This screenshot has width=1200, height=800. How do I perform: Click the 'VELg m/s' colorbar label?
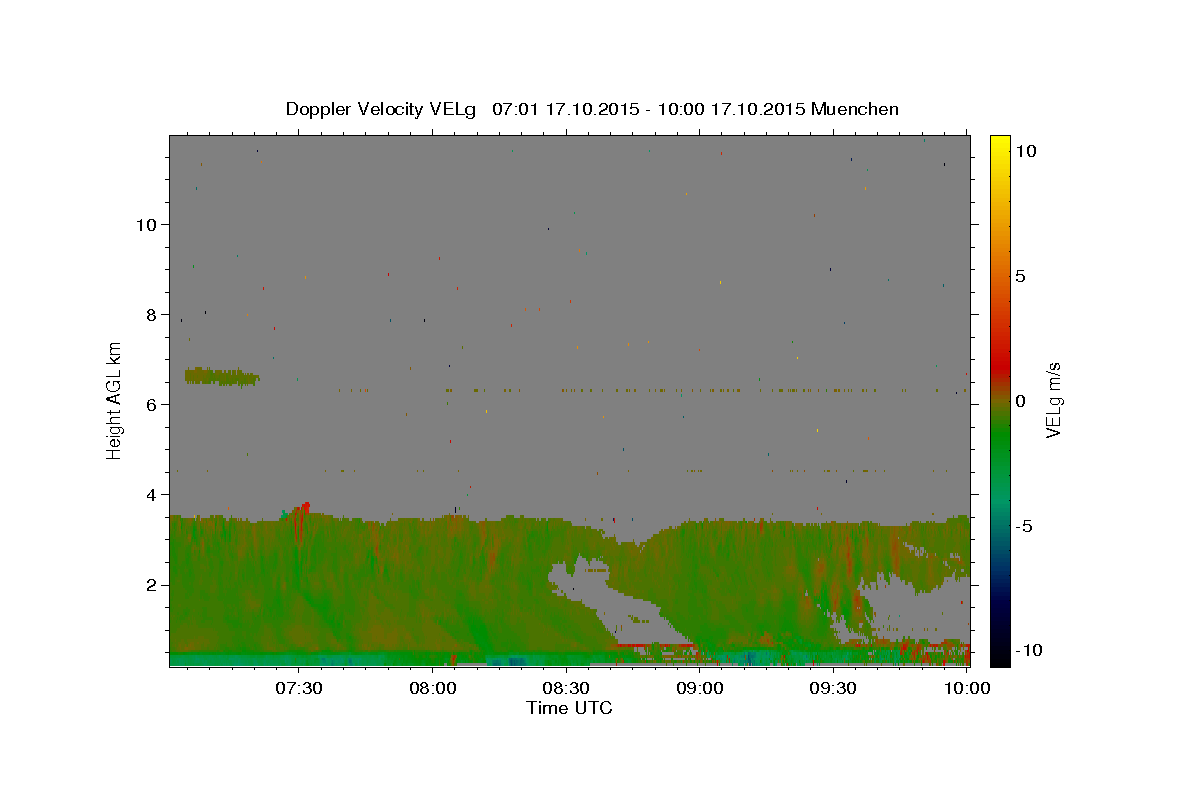(x=1053, y=400)
